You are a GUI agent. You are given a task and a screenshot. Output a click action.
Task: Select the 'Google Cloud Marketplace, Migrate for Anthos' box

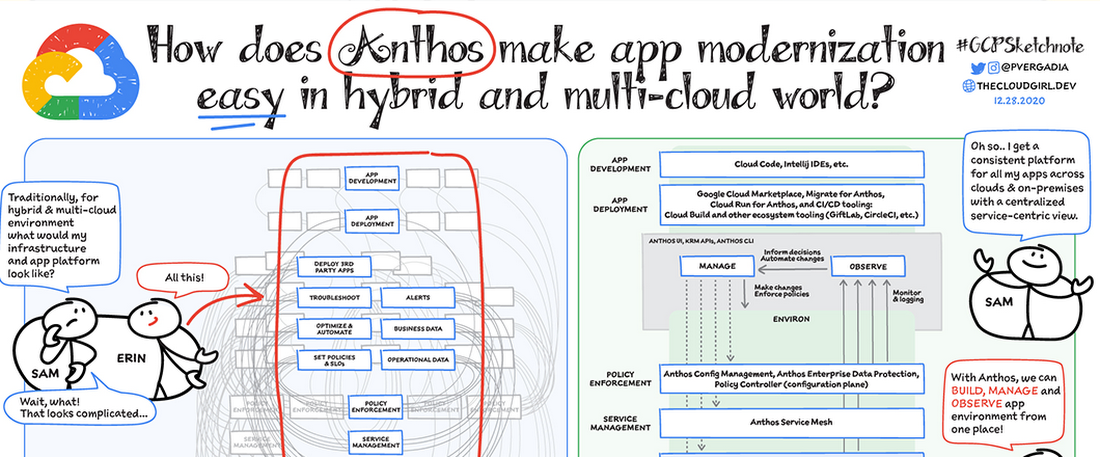pyautogui.click(x=791, y=204)
